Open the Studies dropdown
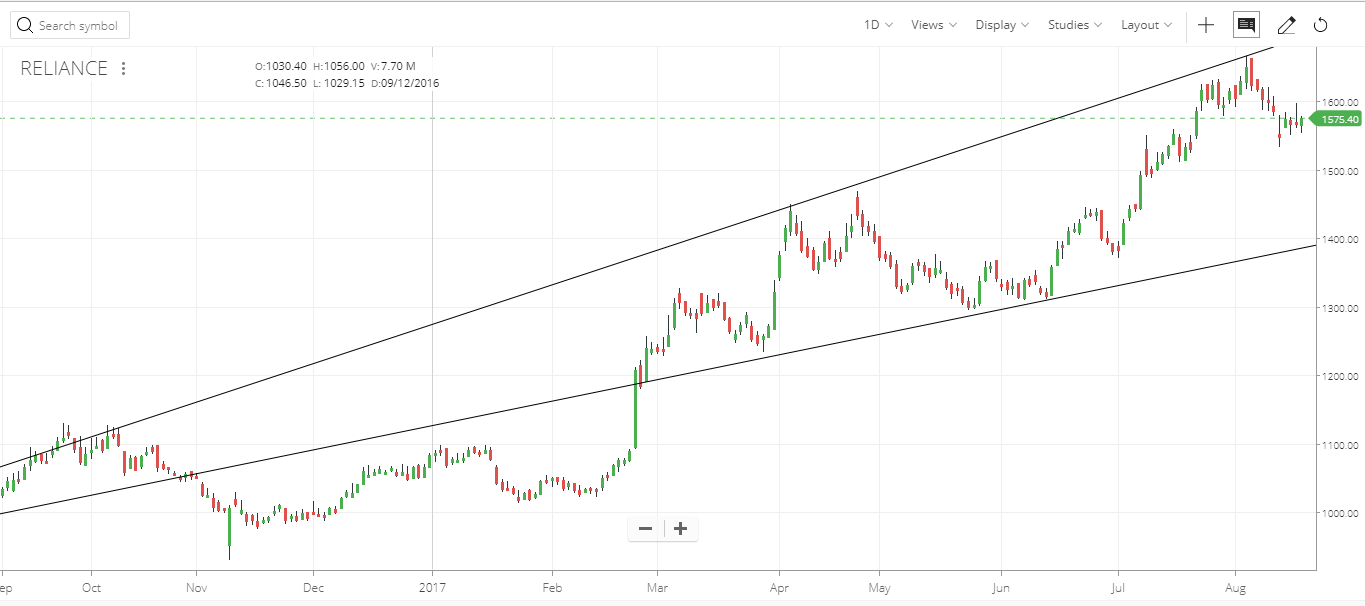1365x606 pixels. coord(1073,24)
